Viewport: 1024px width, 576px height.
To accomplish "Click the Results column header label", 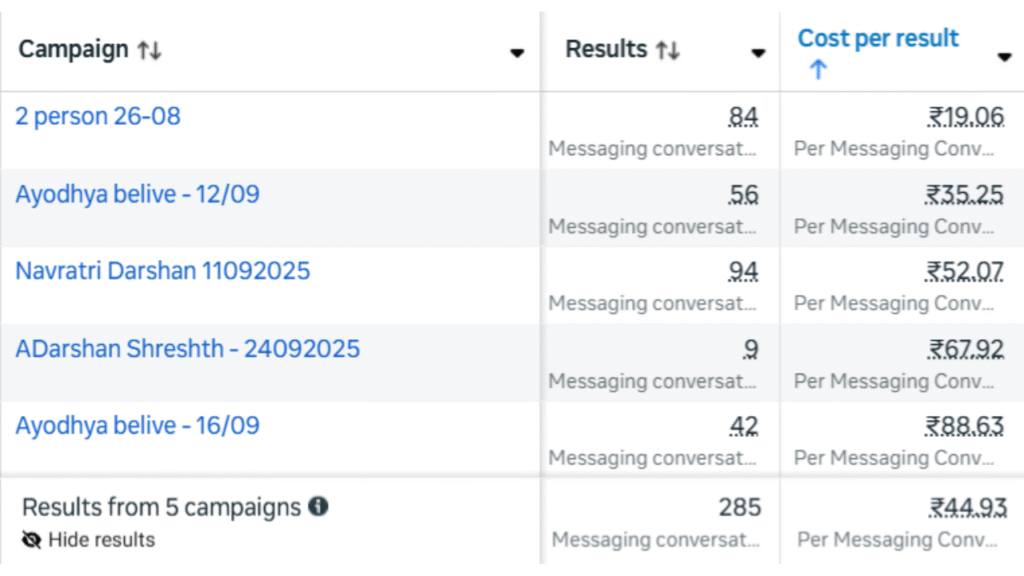I will coord(606,49).
